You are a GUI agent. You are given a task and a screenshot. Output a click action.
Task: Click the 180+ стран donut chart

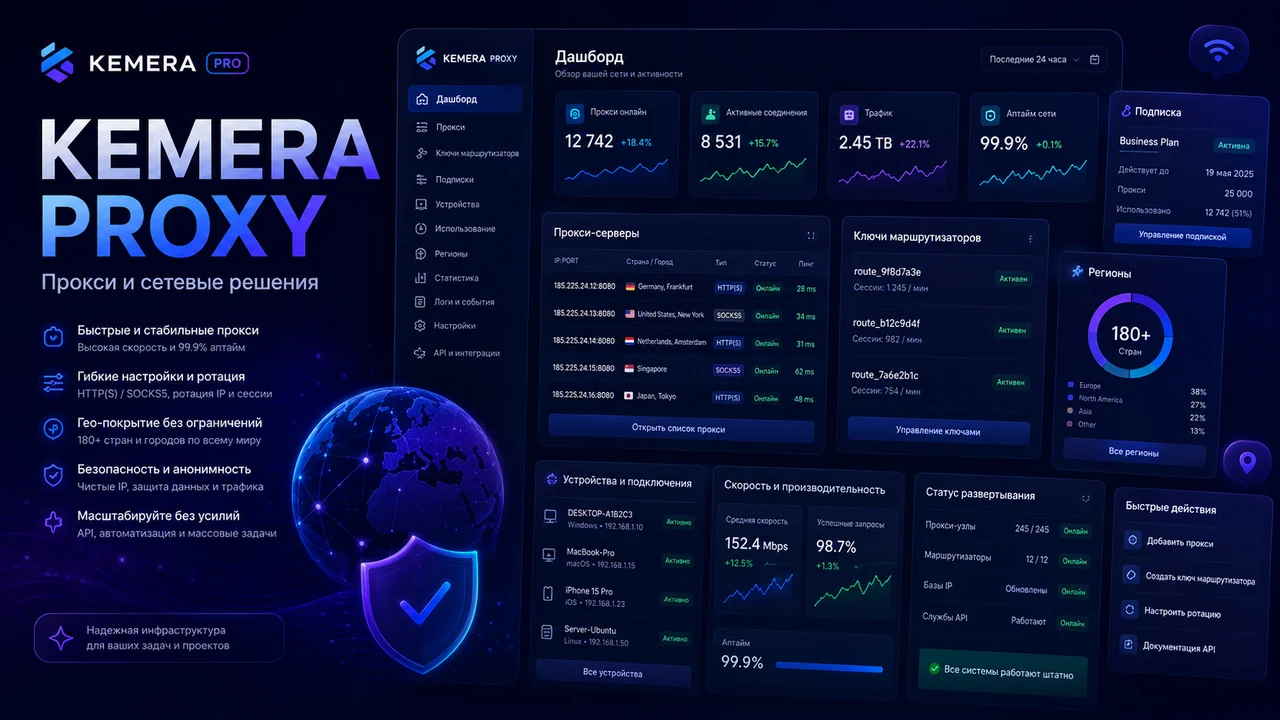[1130, 336]
